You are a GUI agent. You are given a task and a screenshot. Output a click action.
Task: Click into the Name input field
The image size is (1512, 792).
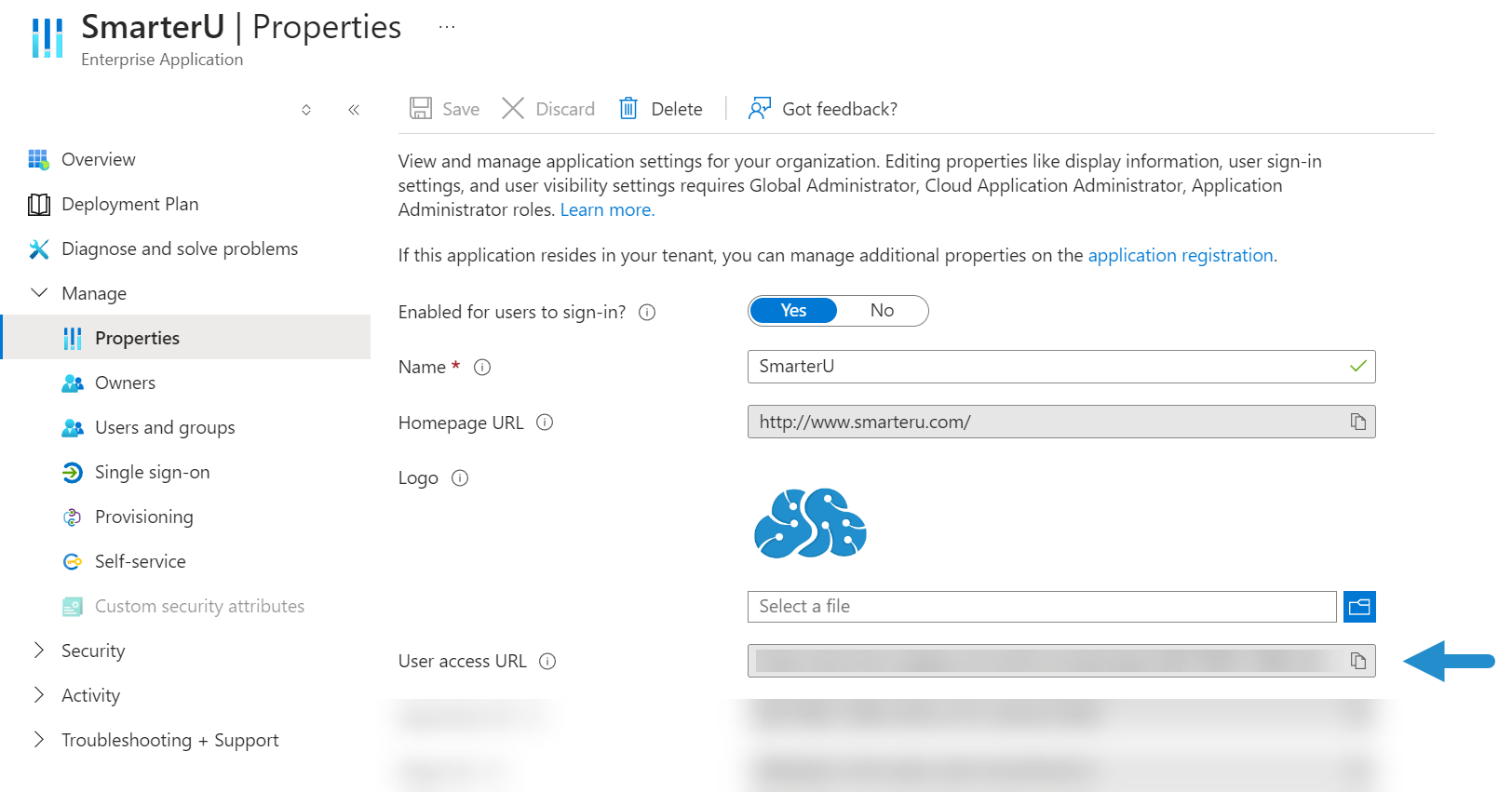pyautogui.click(x=1061, y=367)
